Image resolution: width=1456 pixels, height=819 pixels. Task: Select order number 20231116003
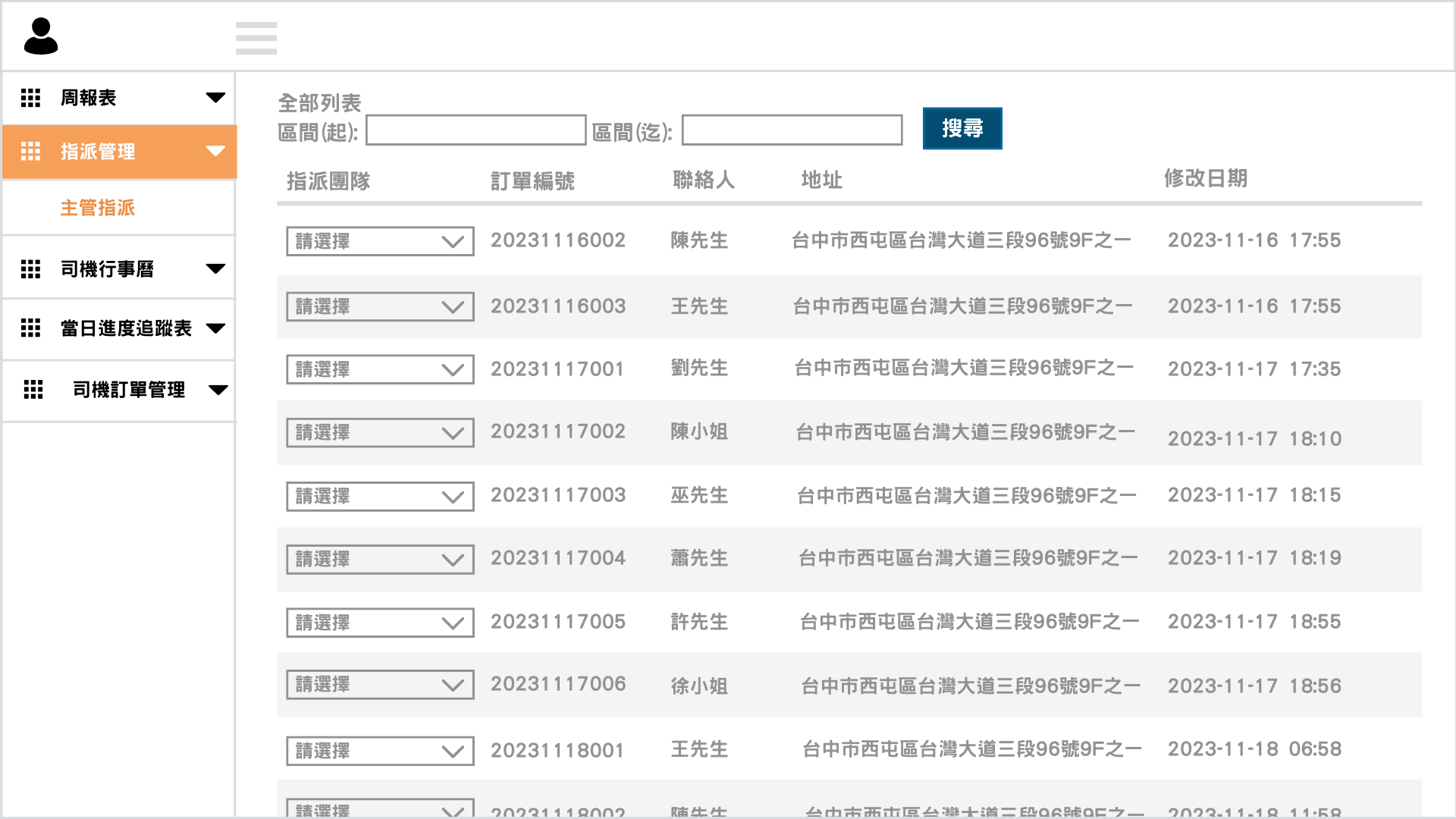tap(558, 306)
